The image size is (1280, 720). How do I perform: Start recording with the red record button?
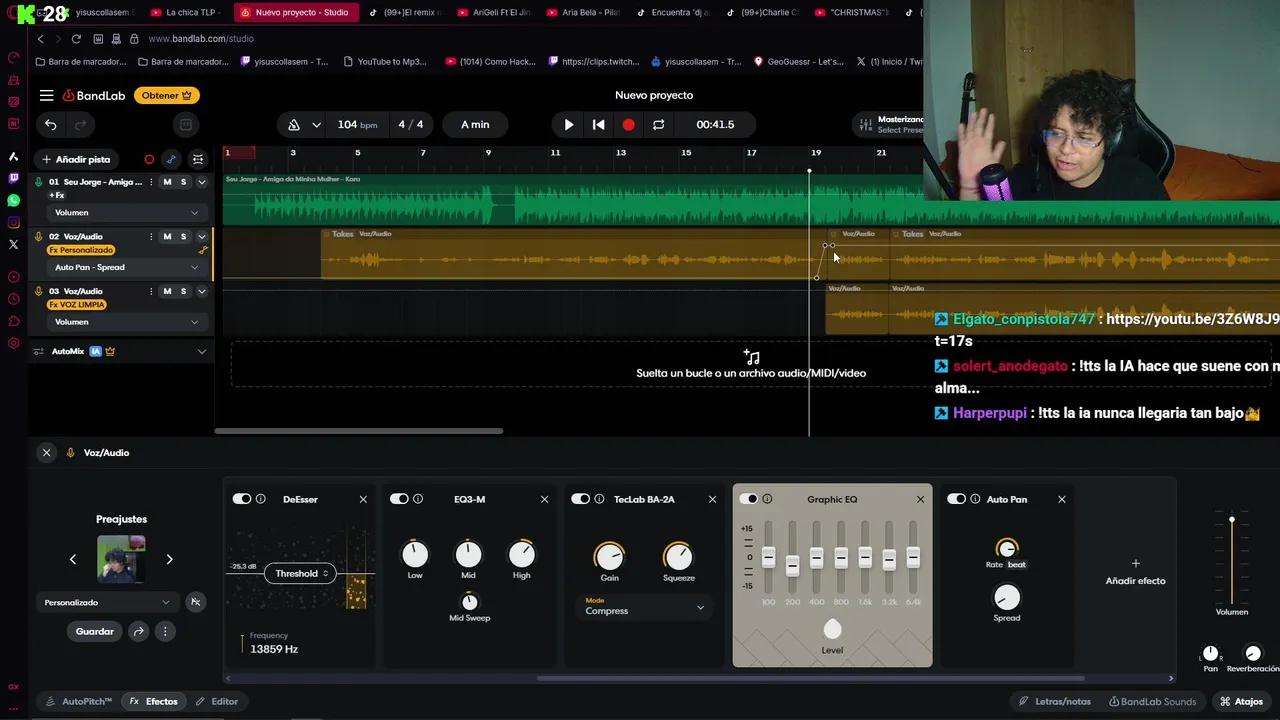(628, 125)
